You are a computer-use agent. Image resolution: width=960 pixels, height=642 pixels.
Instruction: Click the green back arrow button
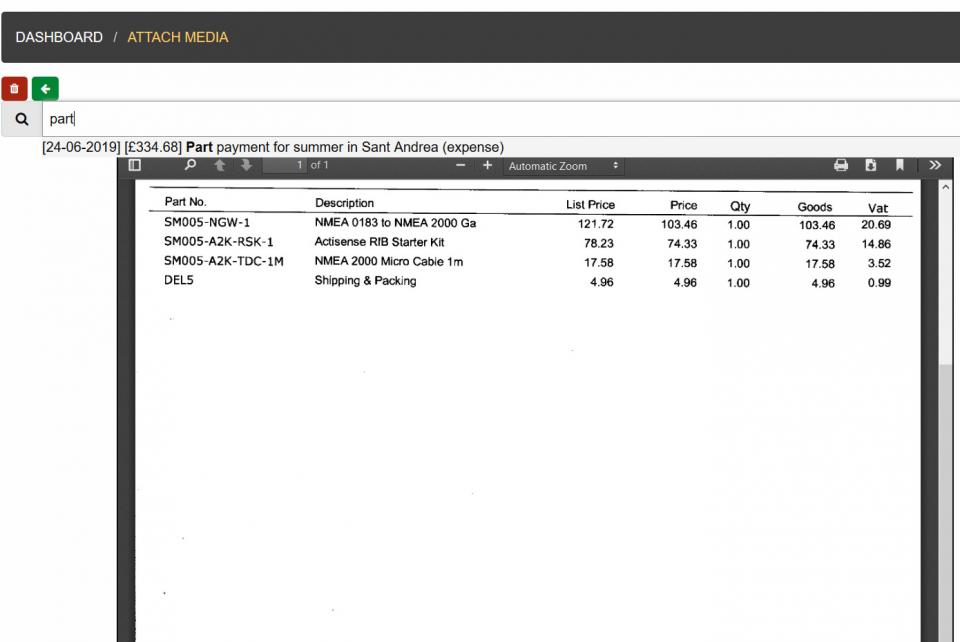click(x=45, y=89)
